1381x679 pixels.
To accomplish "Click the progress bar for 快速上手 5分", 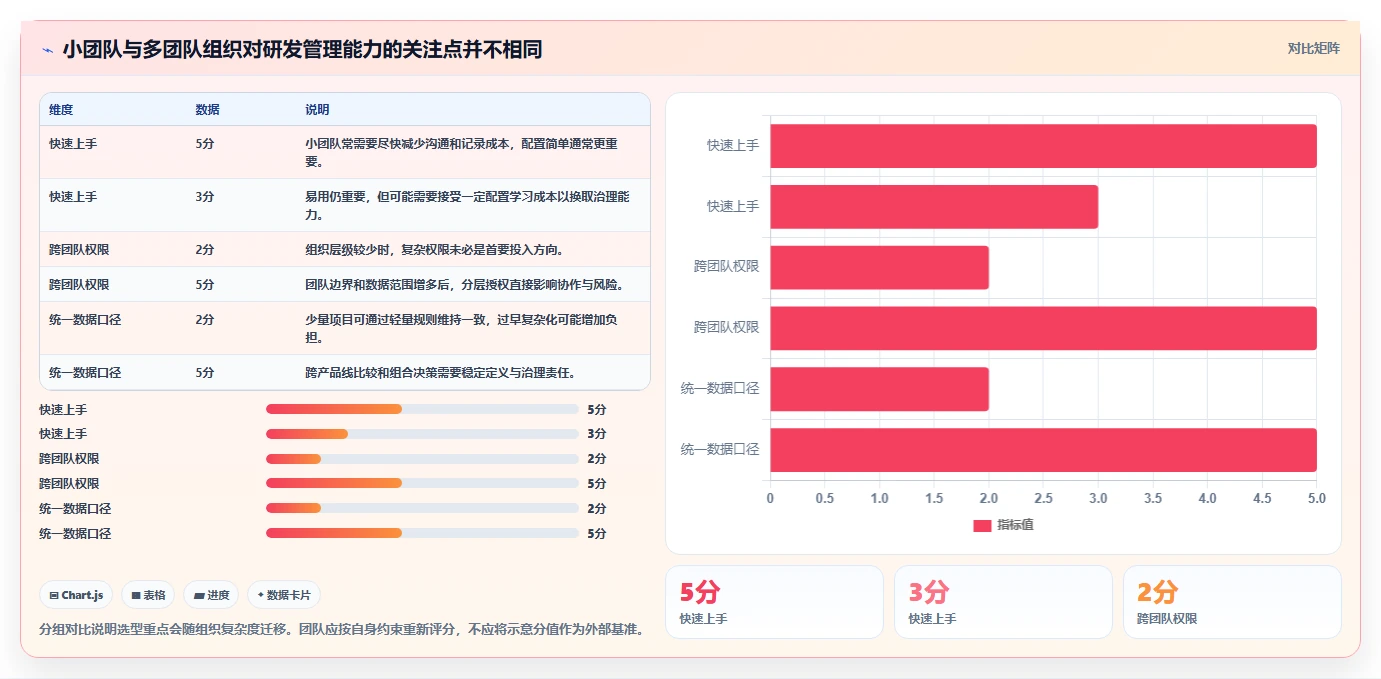I will point(422,409).
